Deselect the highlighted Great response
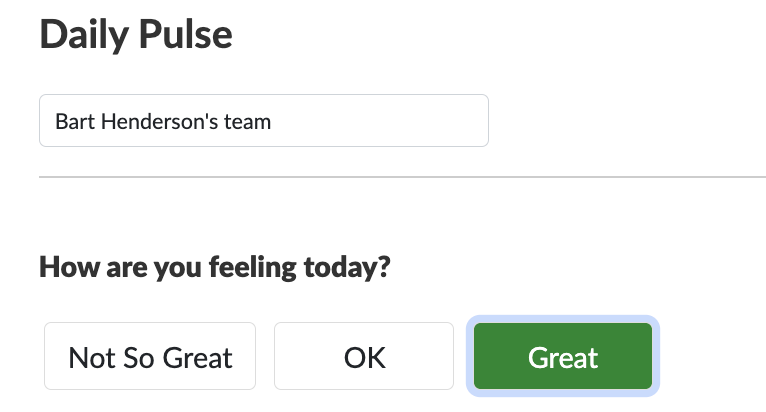766x412 pixels. [x=563, y=356]
